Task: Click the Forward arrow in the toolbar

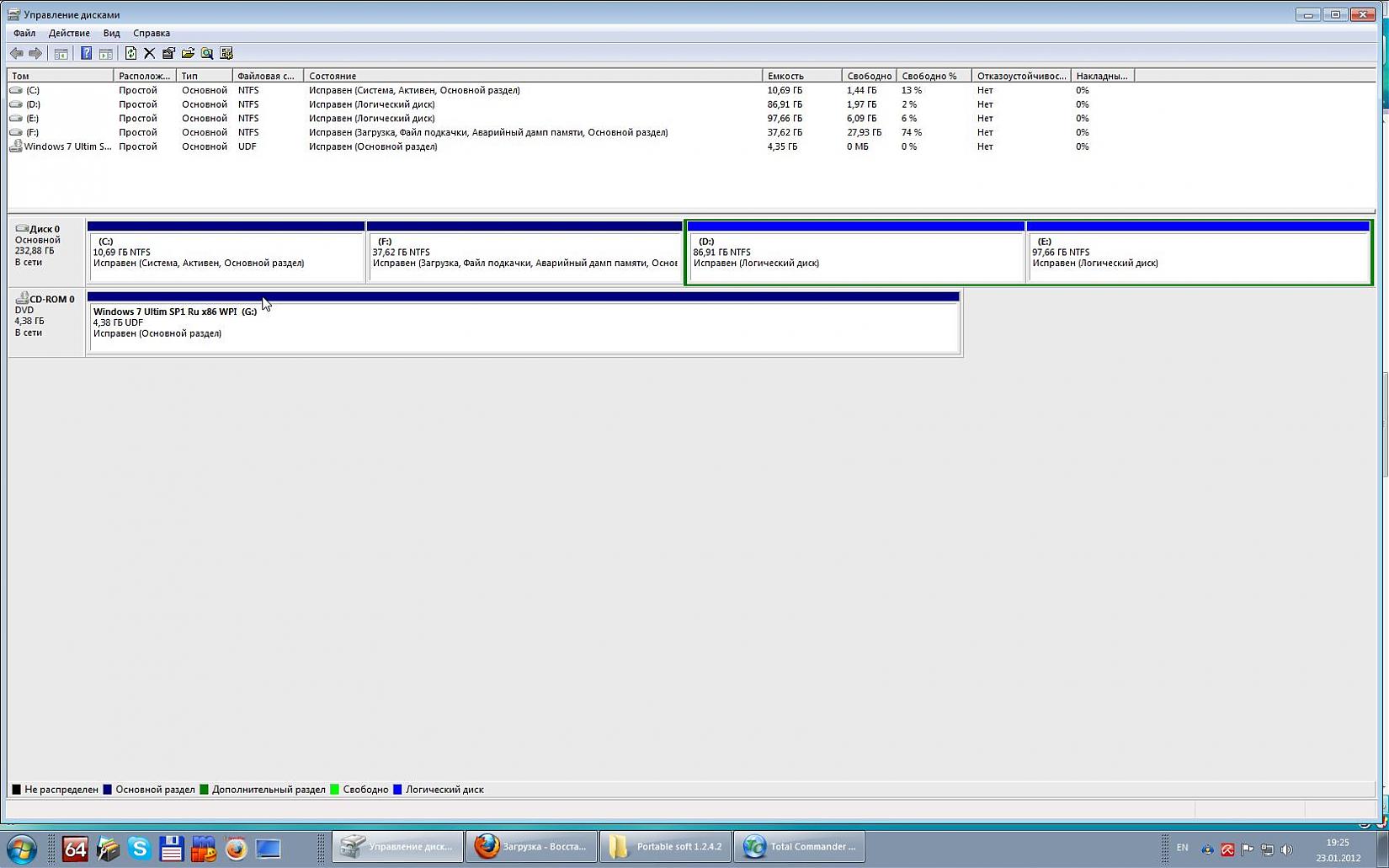Action: click(35, 53)
